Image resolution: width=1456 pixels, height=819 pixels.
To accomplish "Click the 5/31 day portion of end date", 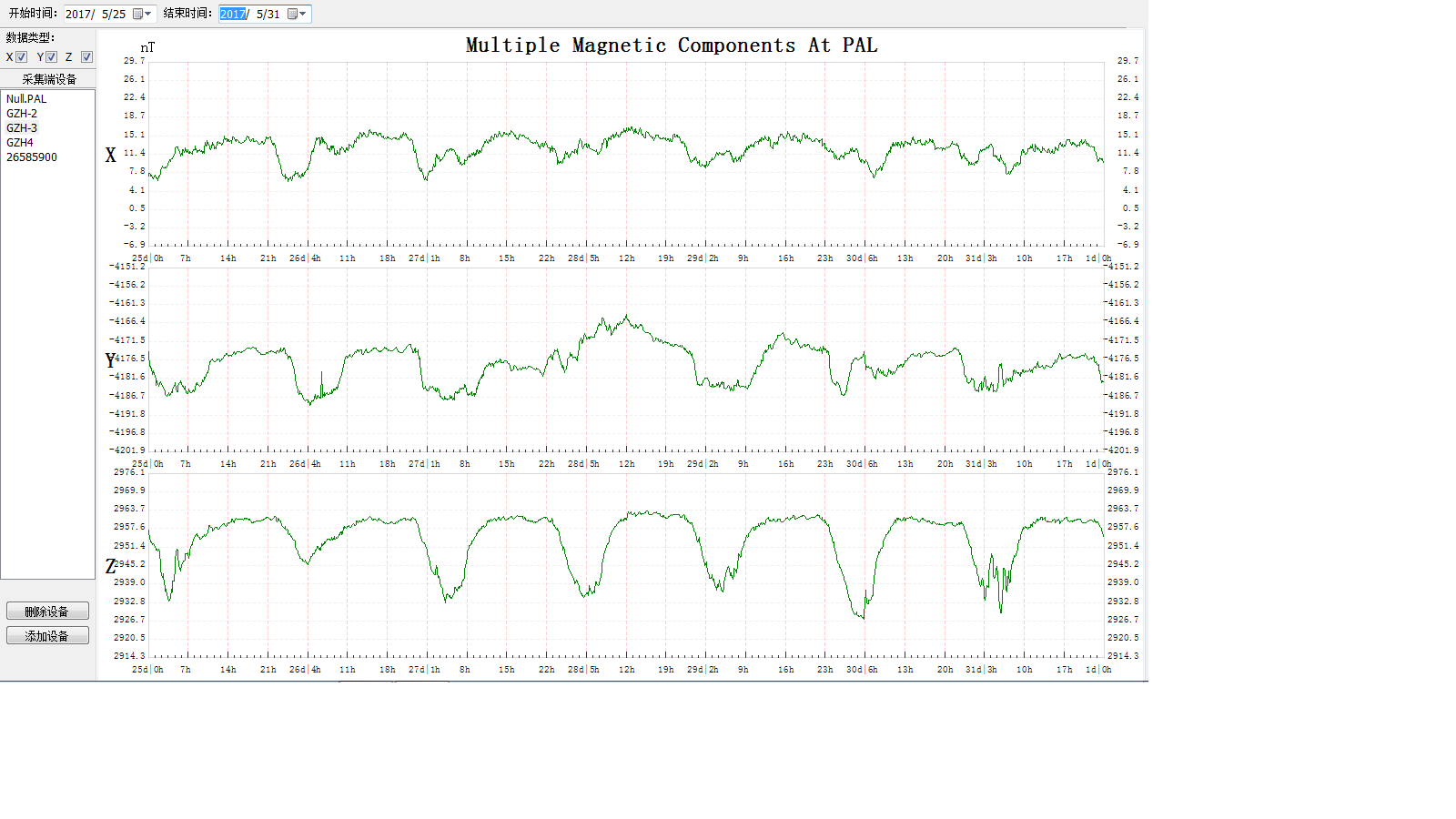I will pos(268,14).
